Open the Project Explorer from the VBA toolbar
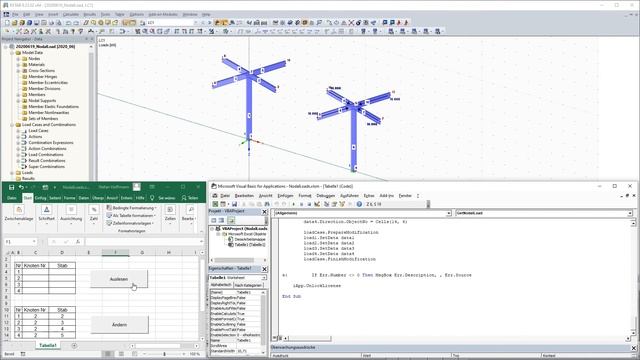The image size is (640, 360). [x=327, y=204]
